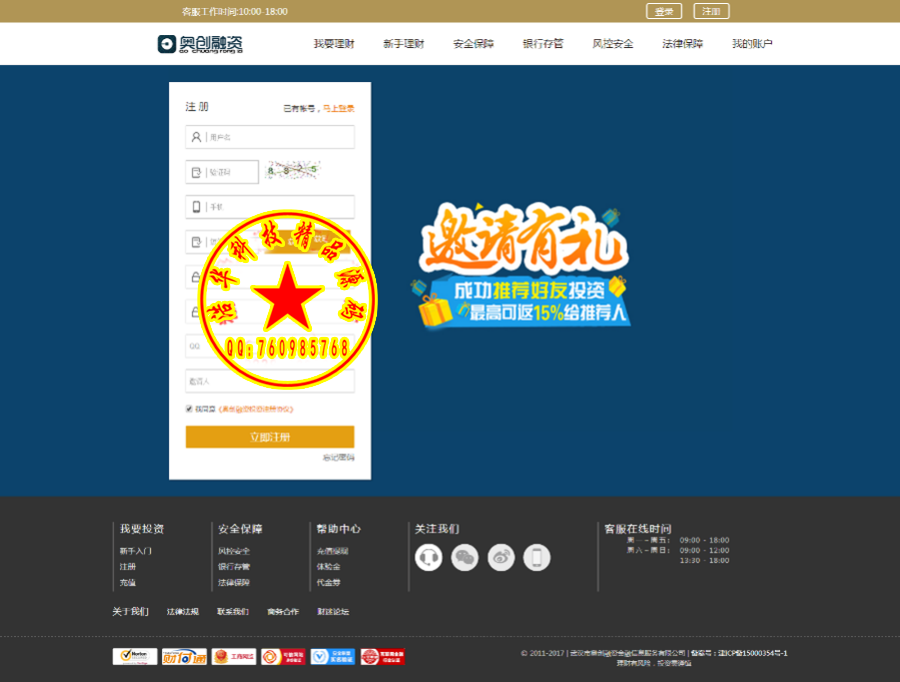
Task: Click 商务合作 in footer
Action: tap(283, 611)
